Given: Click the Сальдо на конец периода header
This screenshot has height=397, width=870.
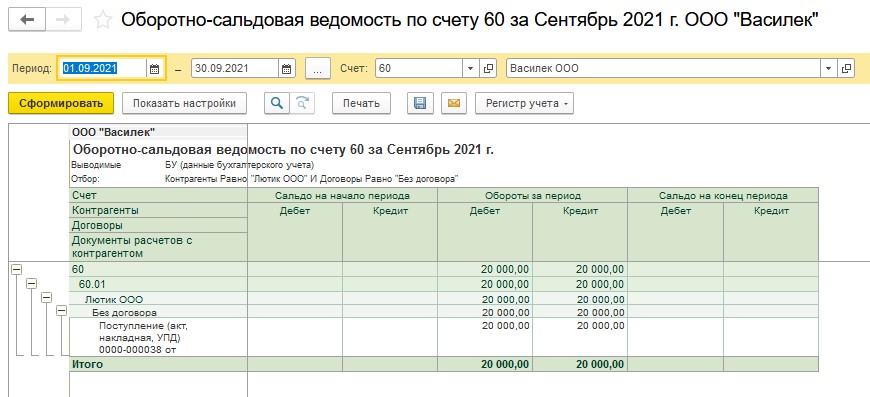Looking at the screenshot, I should click(x=723, y=196).
